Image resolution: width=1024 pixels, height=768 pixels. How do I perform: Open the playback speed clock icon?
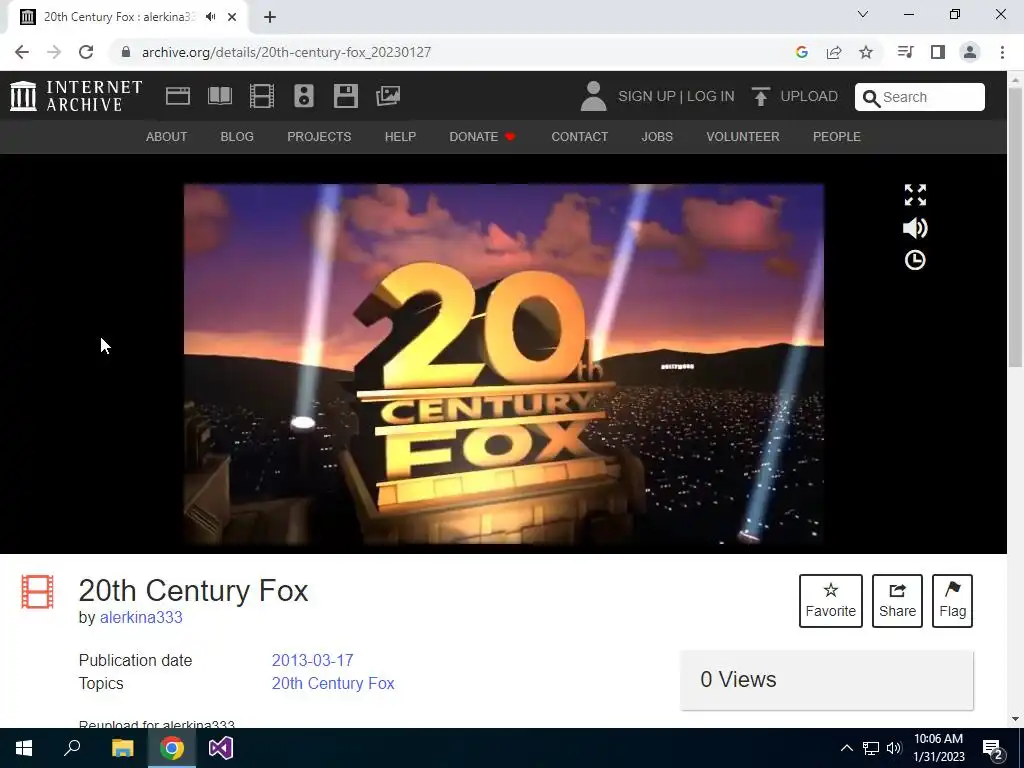pos(915,260)
